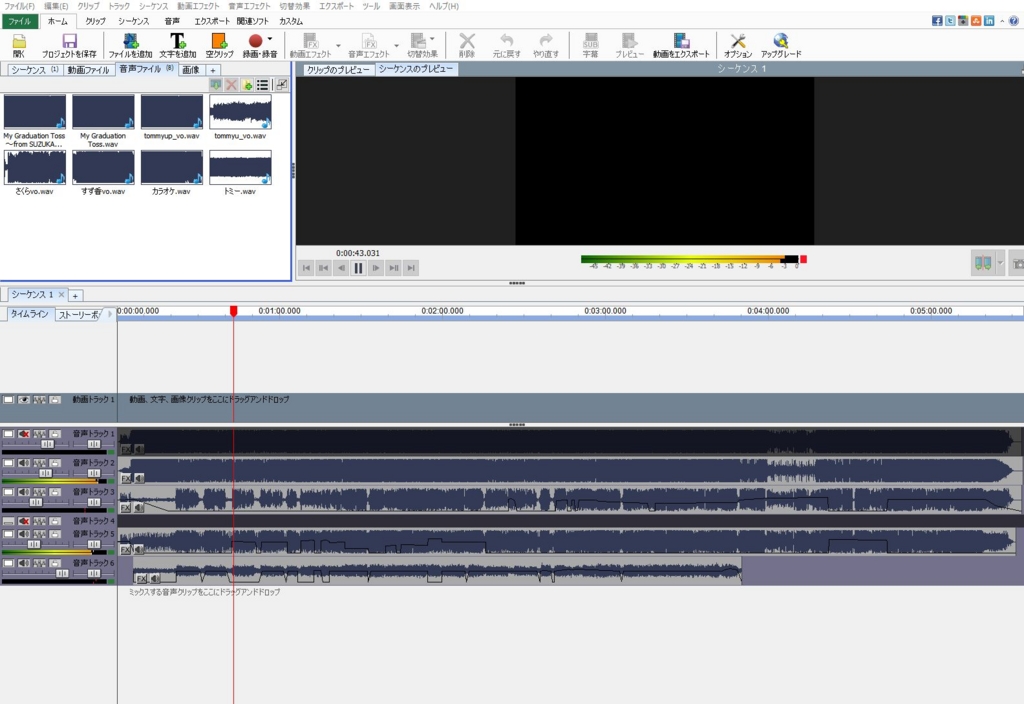Image resolution: width=1024 pixels, height=704 pixels.
Task: Switch to 動画ファイル bin tab
Action: [x=88, y=70]
